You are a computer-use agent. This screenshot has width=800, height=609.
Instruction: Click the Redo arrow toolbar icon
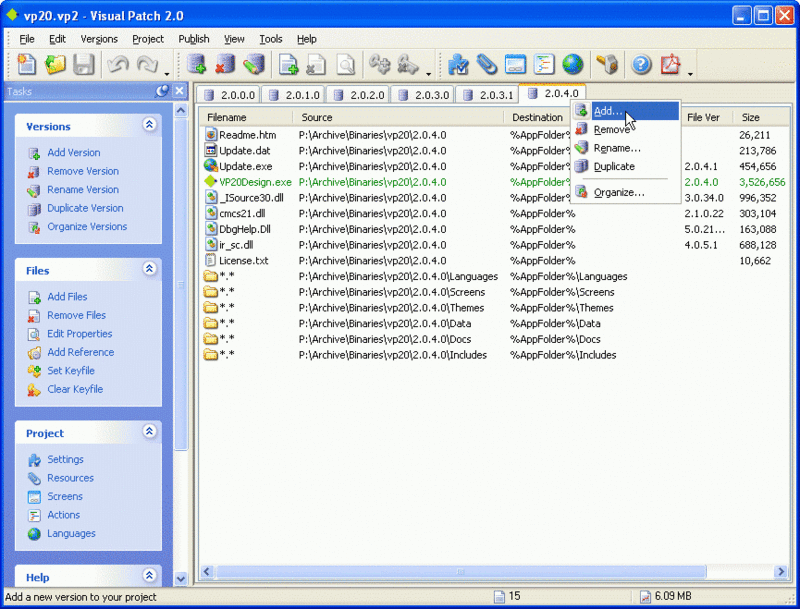[147, 65]
